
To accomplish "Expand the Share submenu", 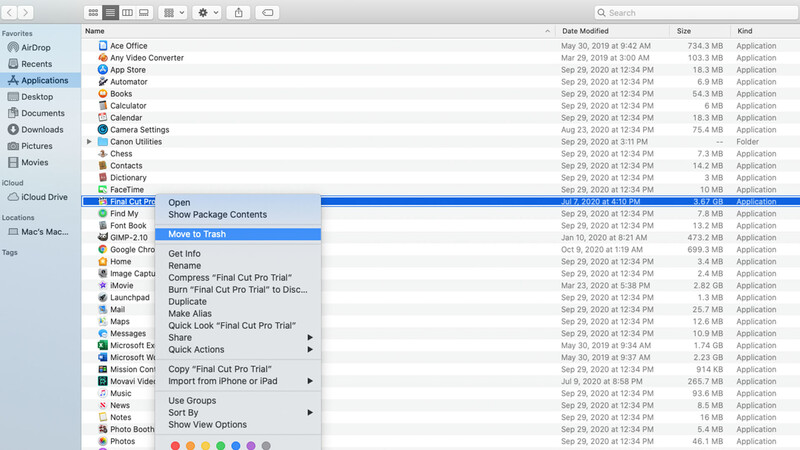I will [x=238, y=337].
